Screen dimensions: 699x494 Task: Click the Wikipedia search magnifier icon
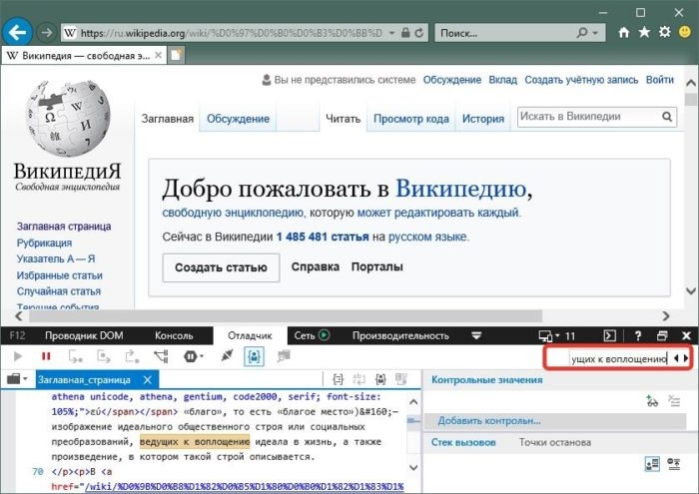coord(666,117)
